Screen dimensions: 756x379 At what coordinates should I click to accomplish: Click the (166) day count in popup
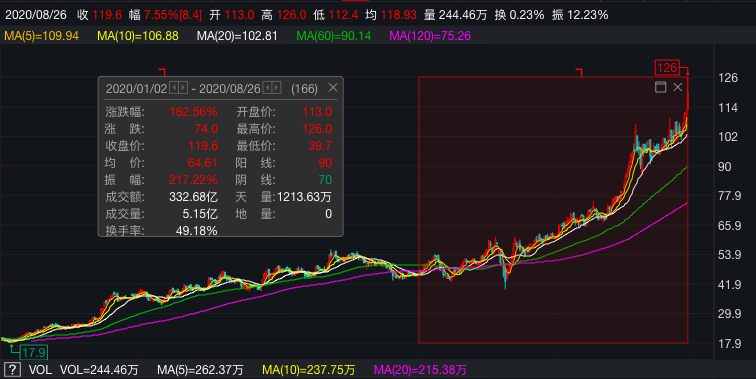[304, 89]
